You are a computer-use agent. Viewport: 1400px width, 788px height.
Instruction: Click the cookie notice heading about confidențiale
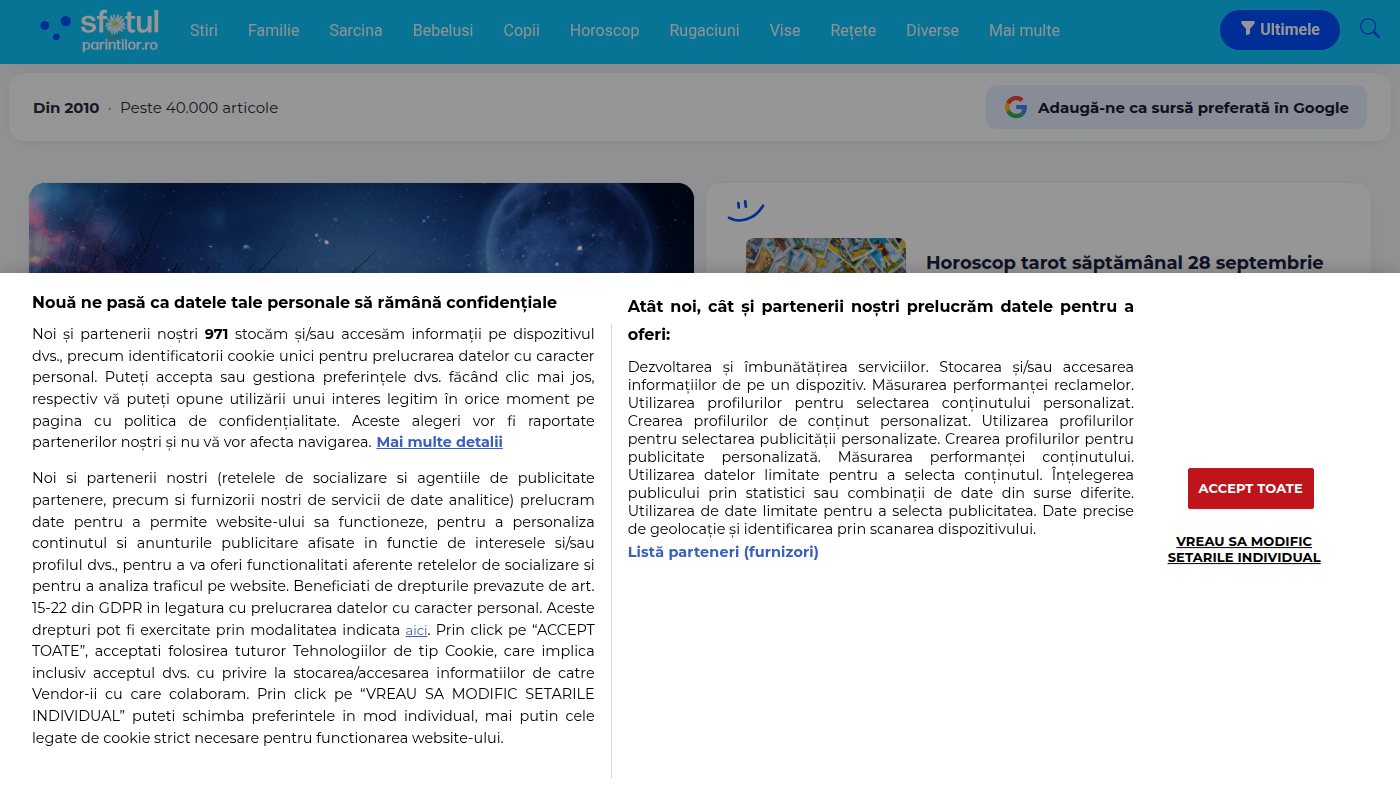(294, 302)
